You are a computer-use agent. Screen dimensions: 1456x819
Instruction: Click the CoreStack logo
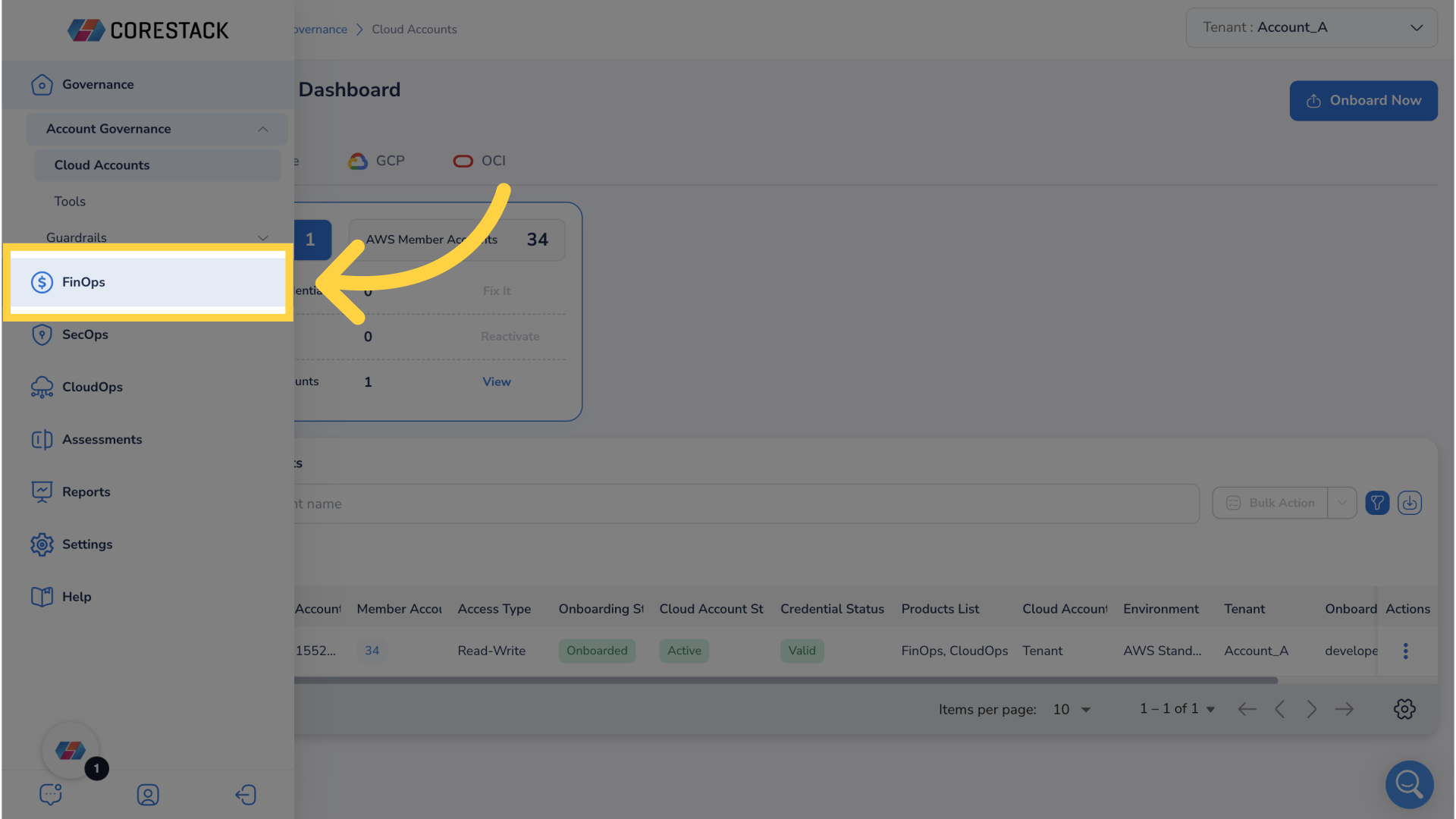point(148,30)
